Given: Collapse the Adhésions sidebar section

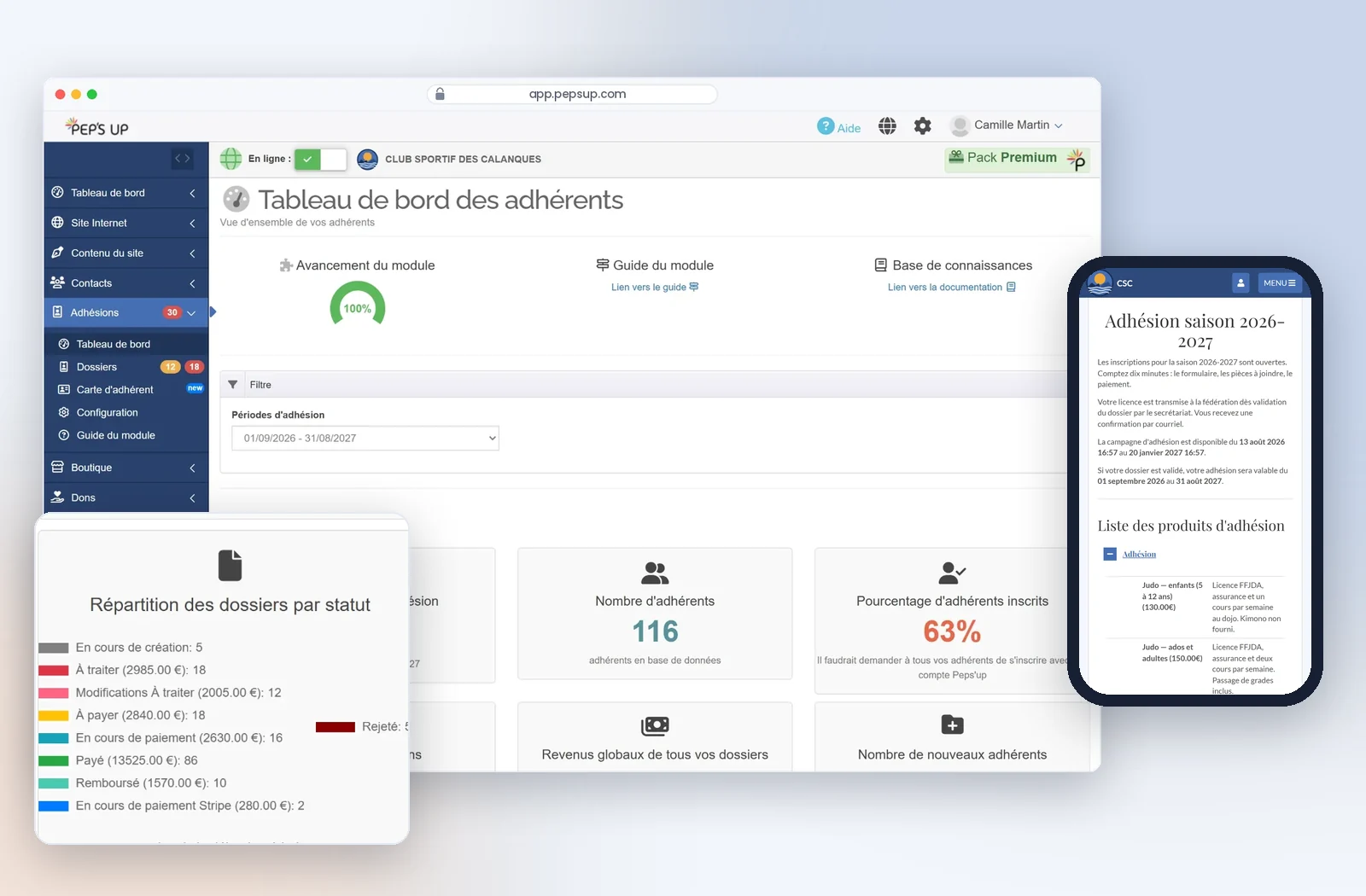Looking at the screenshot, I should pyautogui.click(x=126, y=313).
